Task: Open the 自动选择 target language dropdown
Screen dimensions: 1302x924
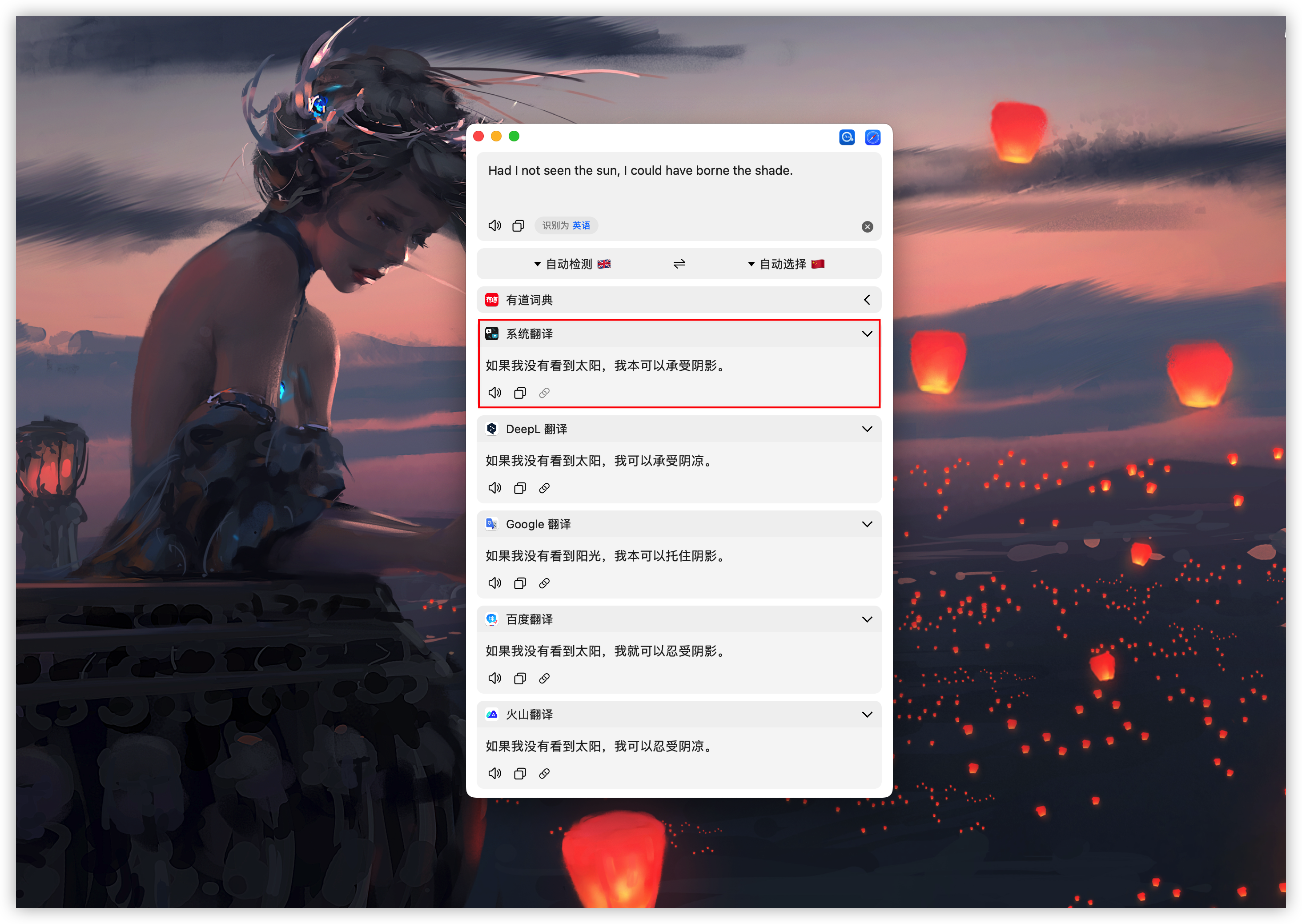Action: coord(785,264)
